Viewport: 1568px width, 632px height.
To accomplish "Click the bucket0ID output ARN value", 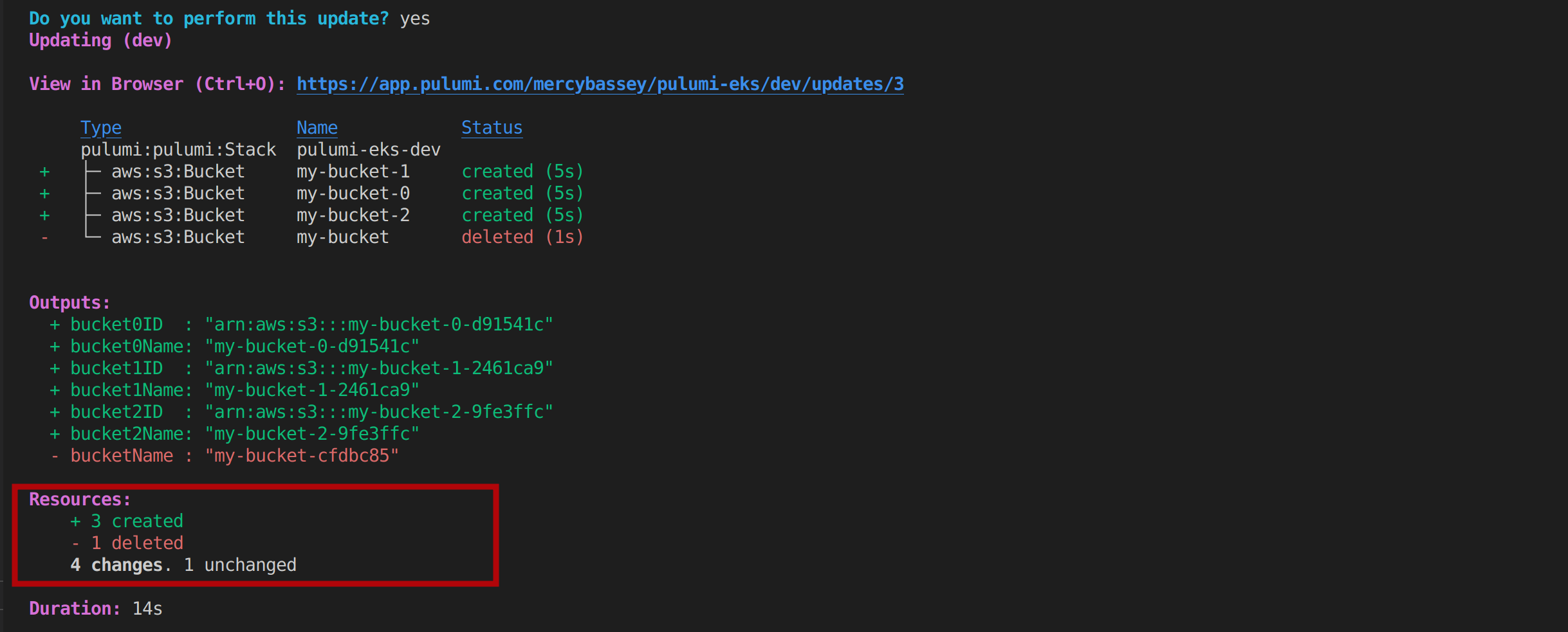I will click(x=378, y=325).
